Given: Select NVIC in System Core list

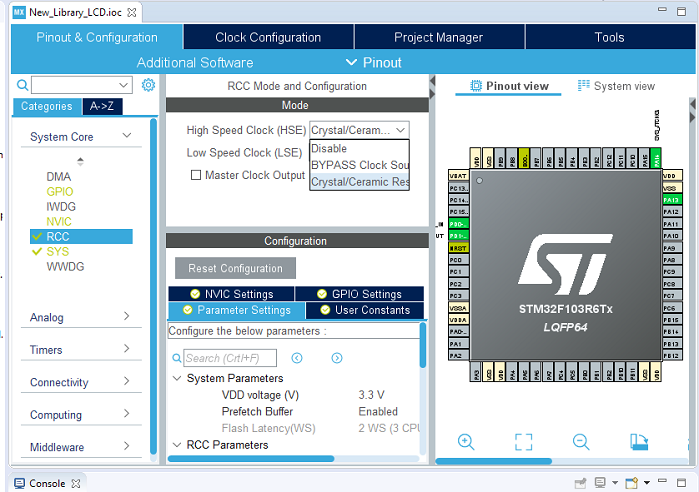Looking at the screenshot, I should tap(59, 221).
